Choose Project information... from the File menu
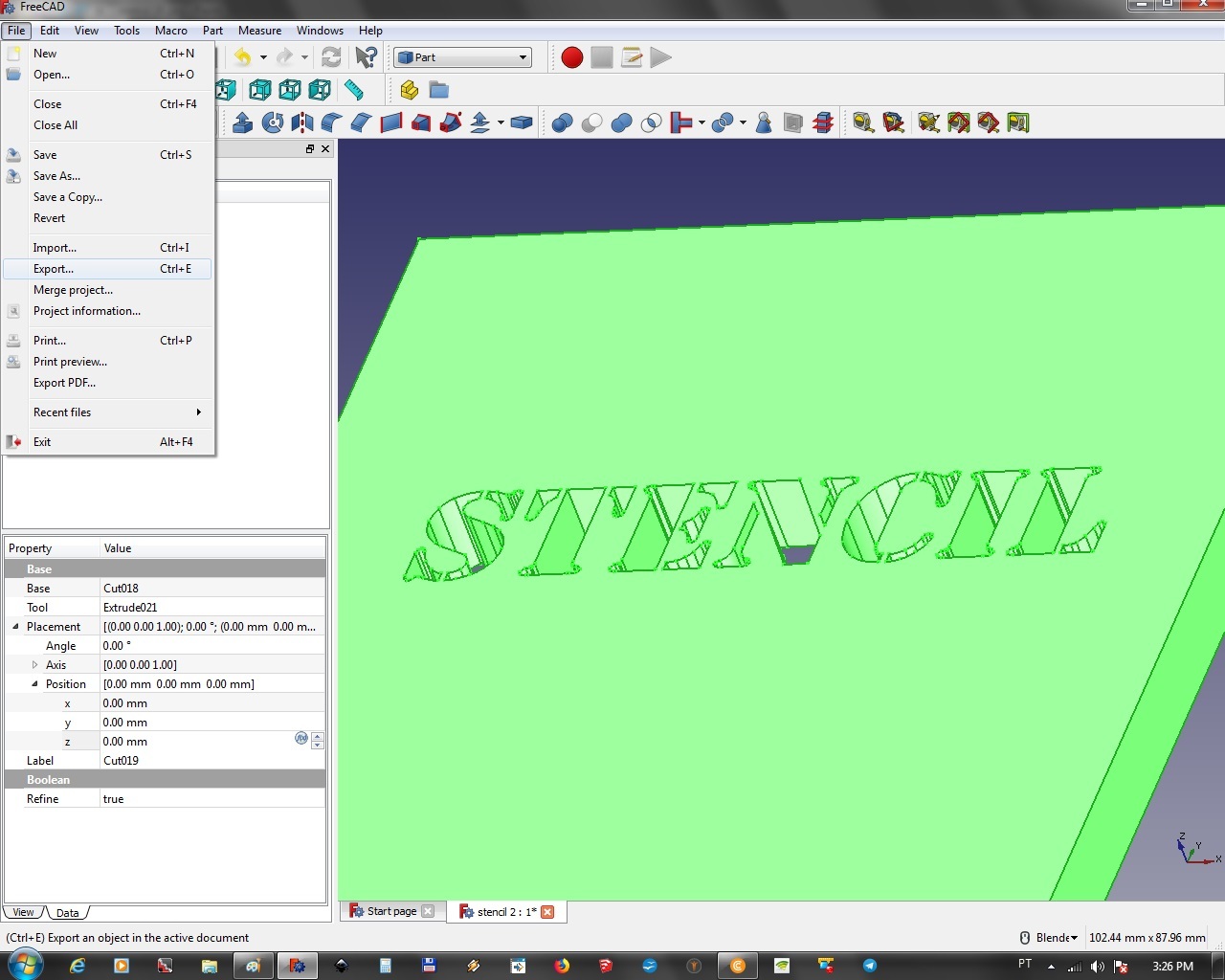 [108, 311]
